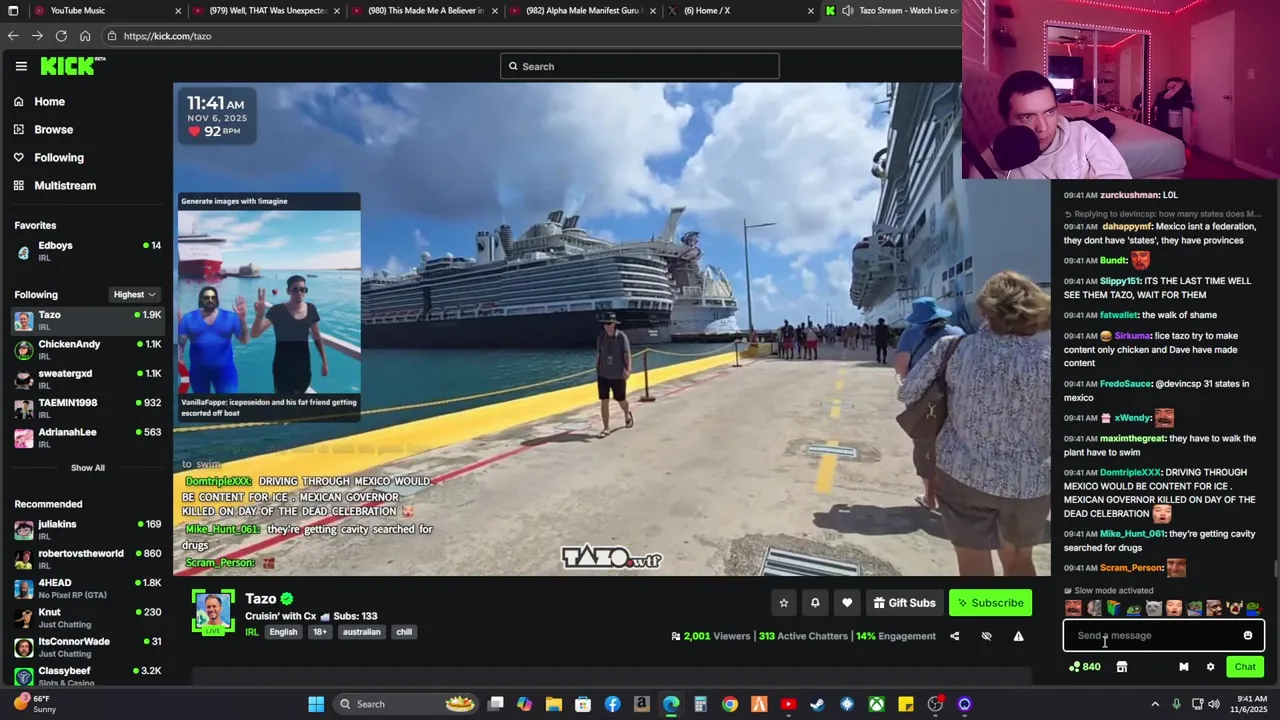Image resolution: width=1280 pixels, height=720 pixels.
Task: Click the IRL category link
Action: (x=252, y=632)
